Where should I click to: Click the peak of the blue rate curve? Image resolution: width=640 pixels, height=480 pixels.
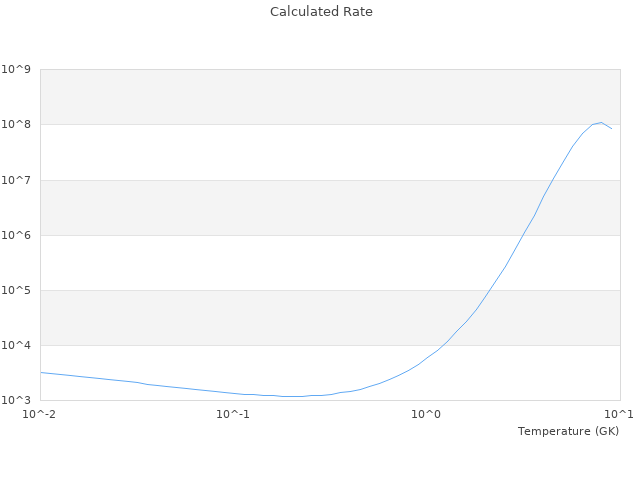(x=602, y=123)
